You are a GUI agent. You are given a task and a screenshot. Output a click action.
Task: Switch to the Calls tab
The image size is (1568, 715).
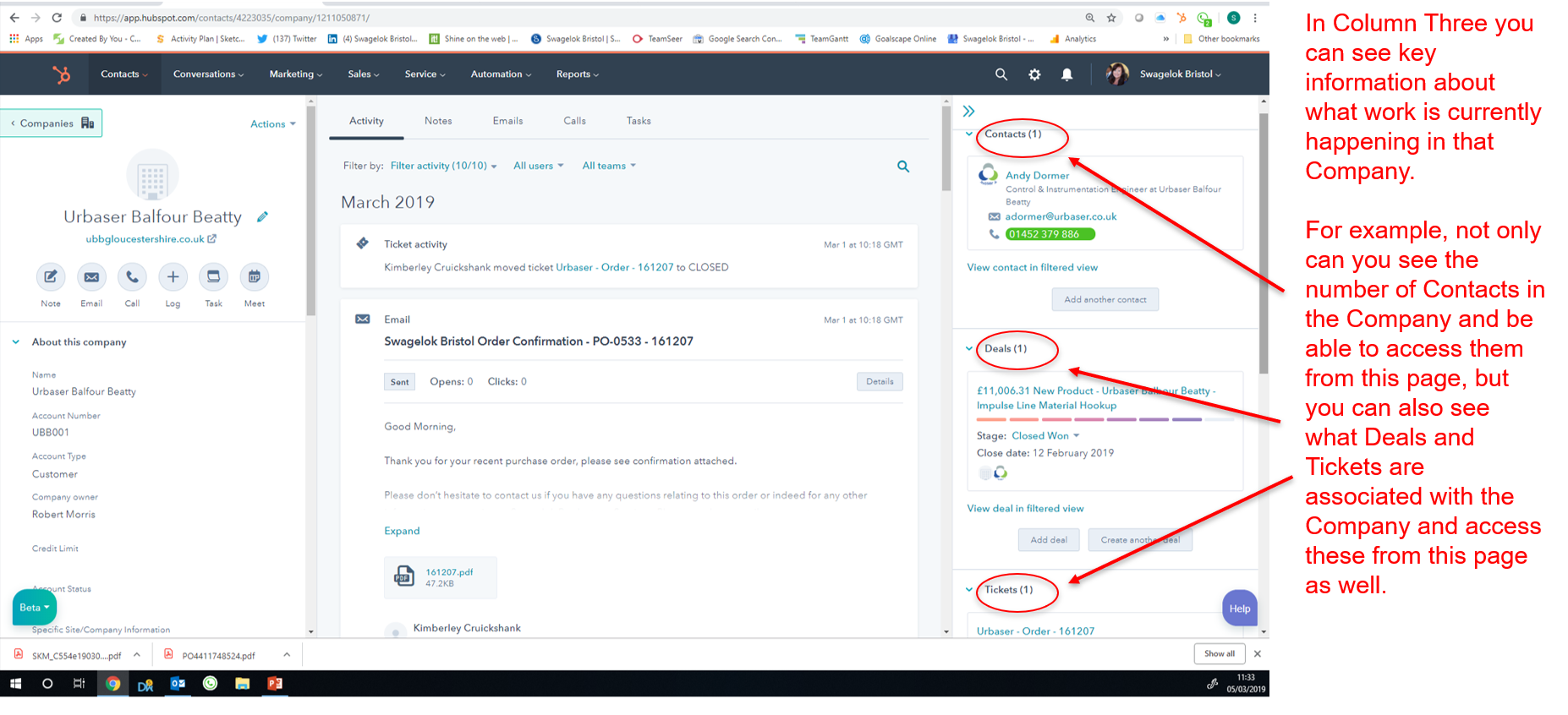[574, 121]
